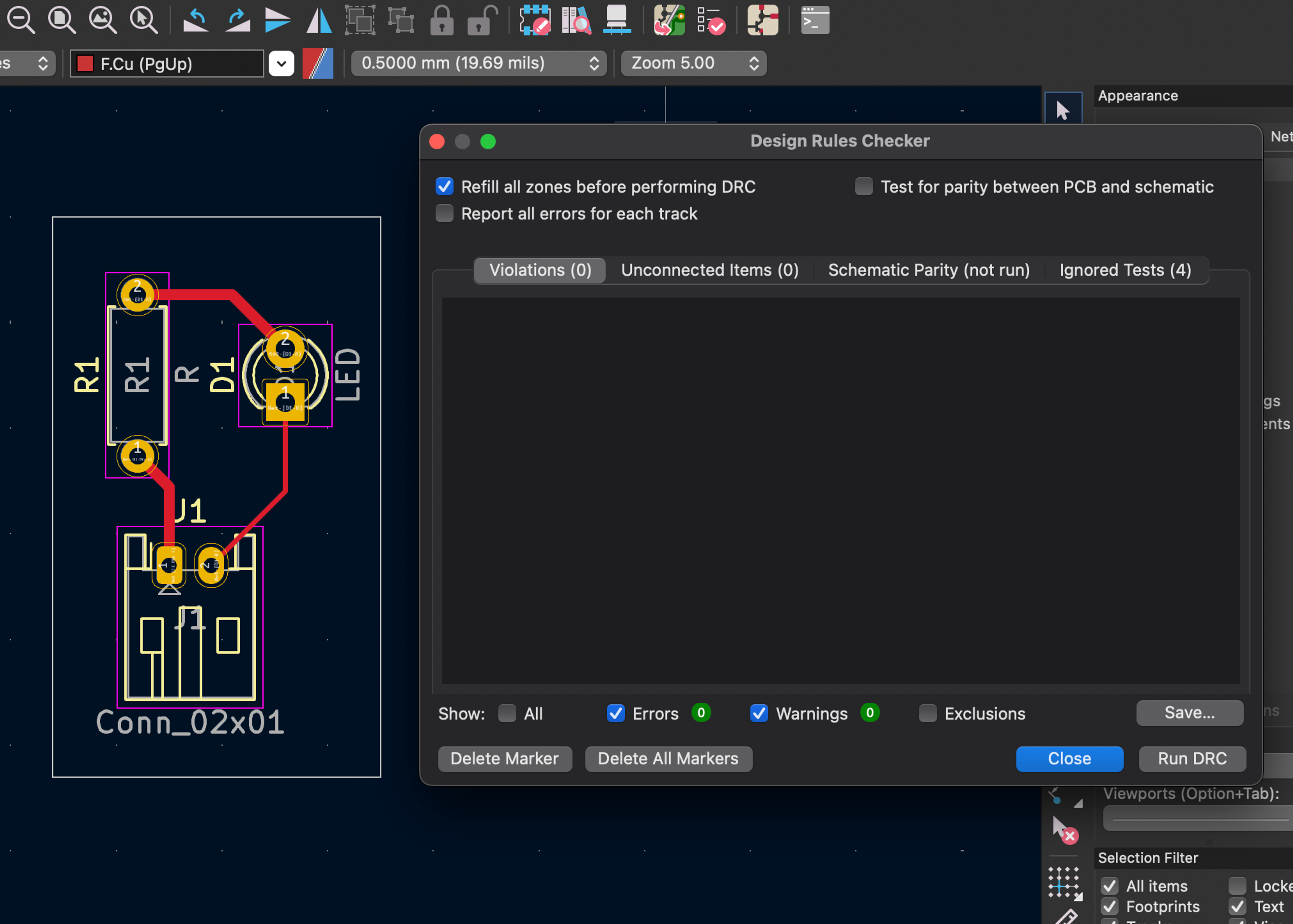This screenshot has width=1293, height=924.
Task: Click the Delete All Markers button
Action: click(668, 758)
